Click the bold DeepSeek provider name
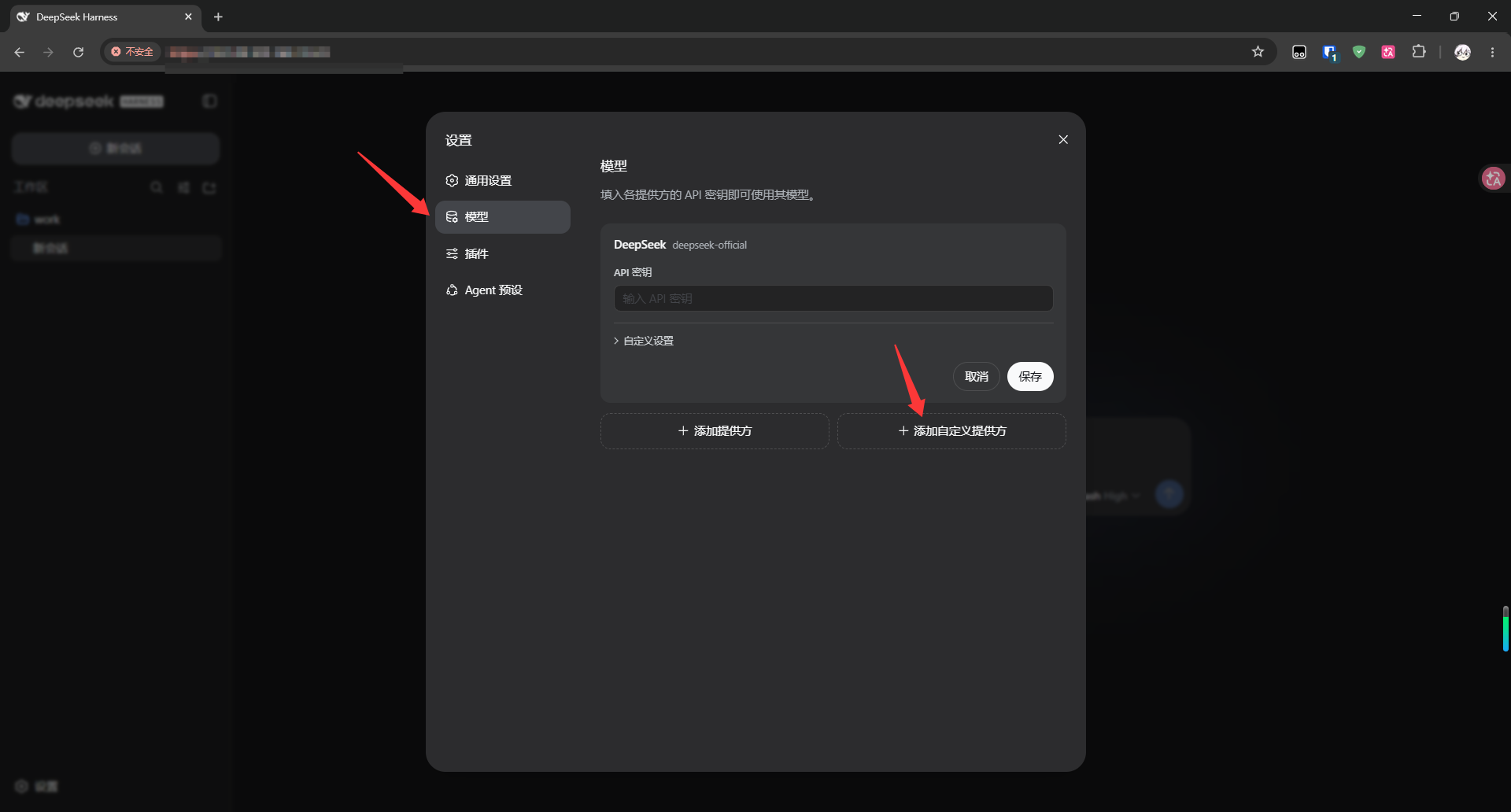The height and width of the screenshot is (812, 1511). pos(640,245)
